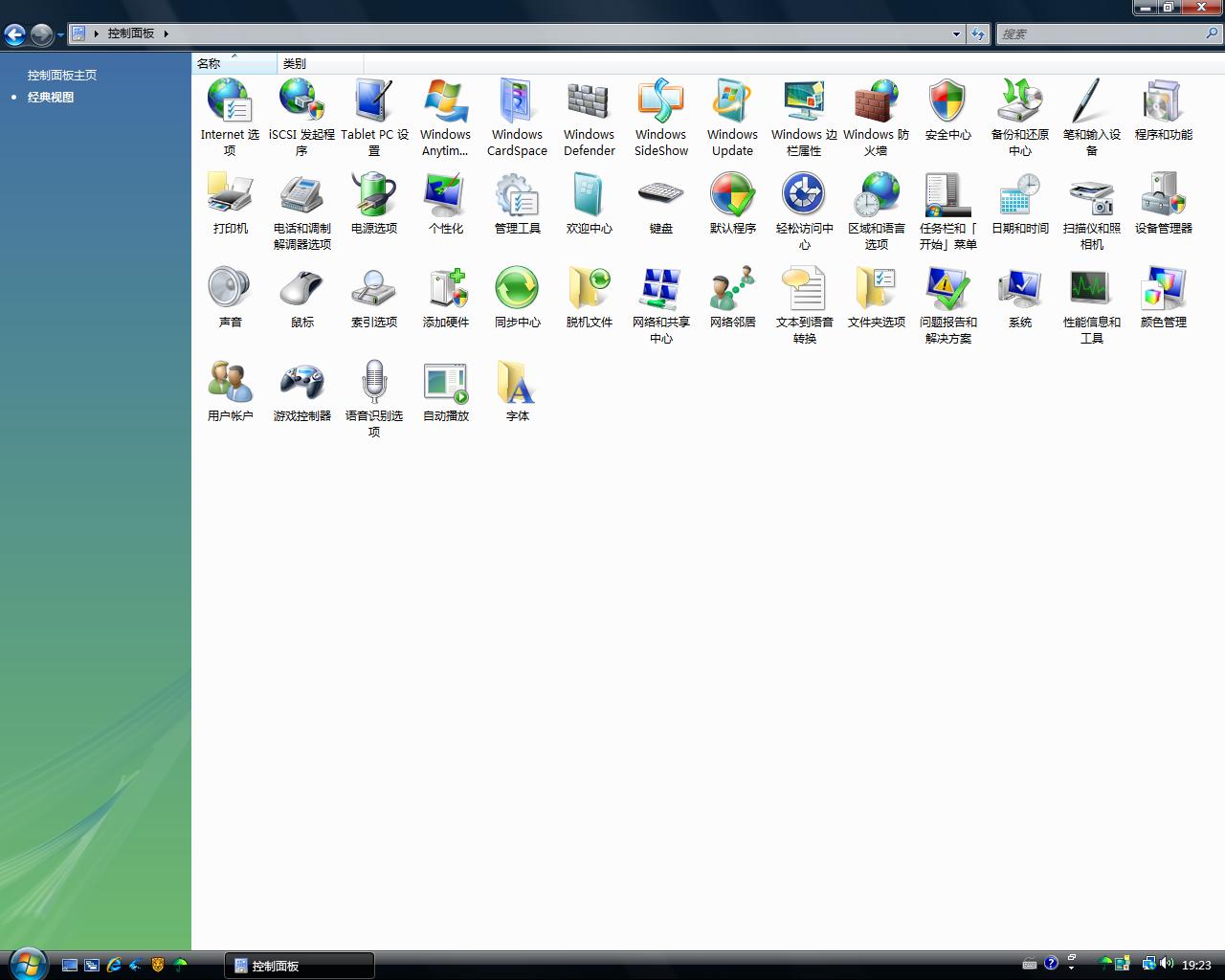
Task: Select the 游戏控制器 gamepad icon
Action: pos(301,383)
